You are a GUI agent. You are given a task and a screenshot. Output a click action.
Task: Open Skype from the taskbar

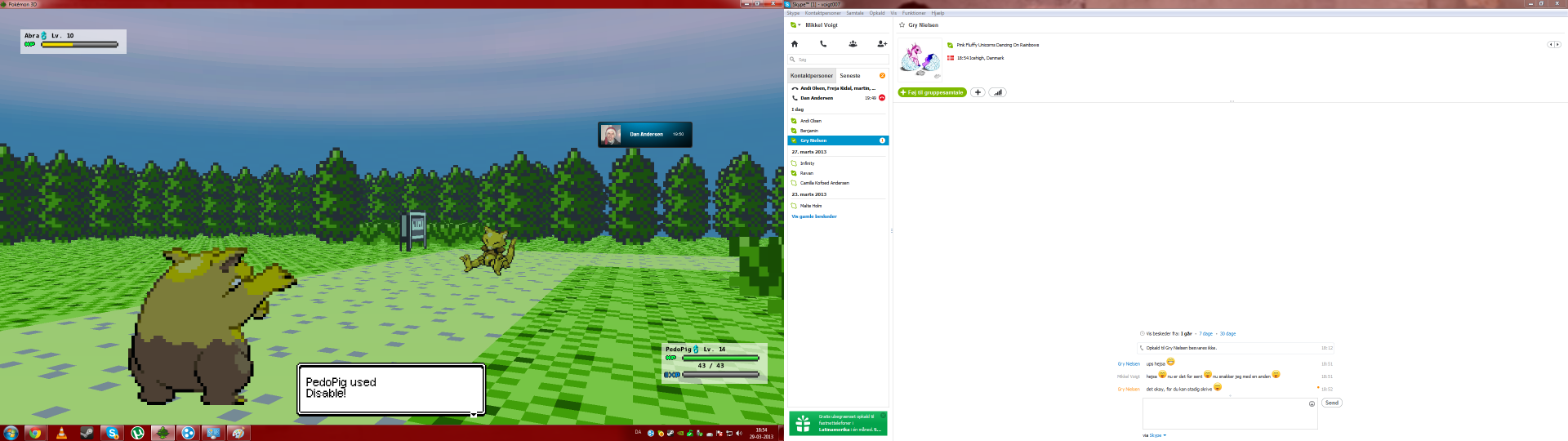pyautogui.click(x=112, y=433)
